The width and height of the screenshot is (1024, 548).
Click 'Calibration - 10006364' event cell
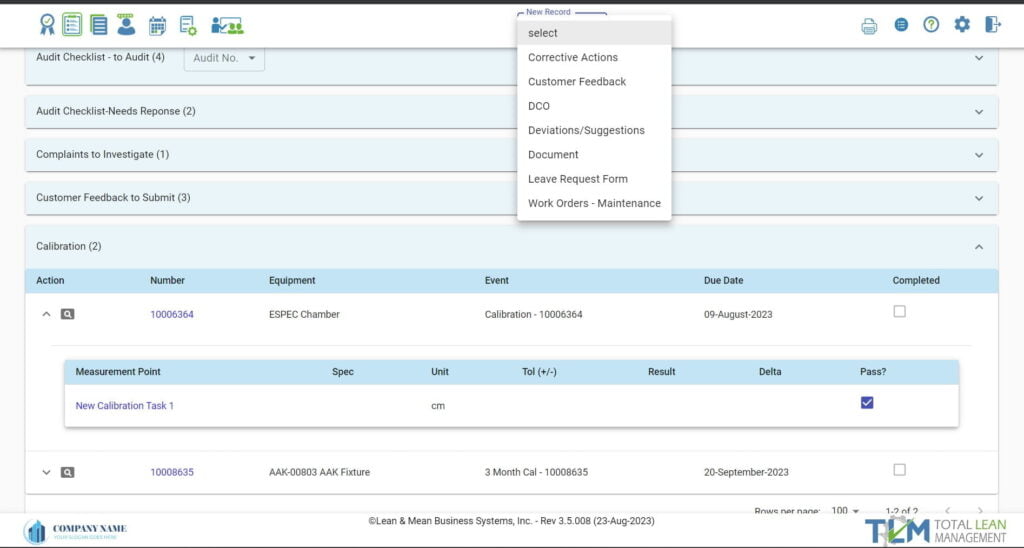(534, 314)
